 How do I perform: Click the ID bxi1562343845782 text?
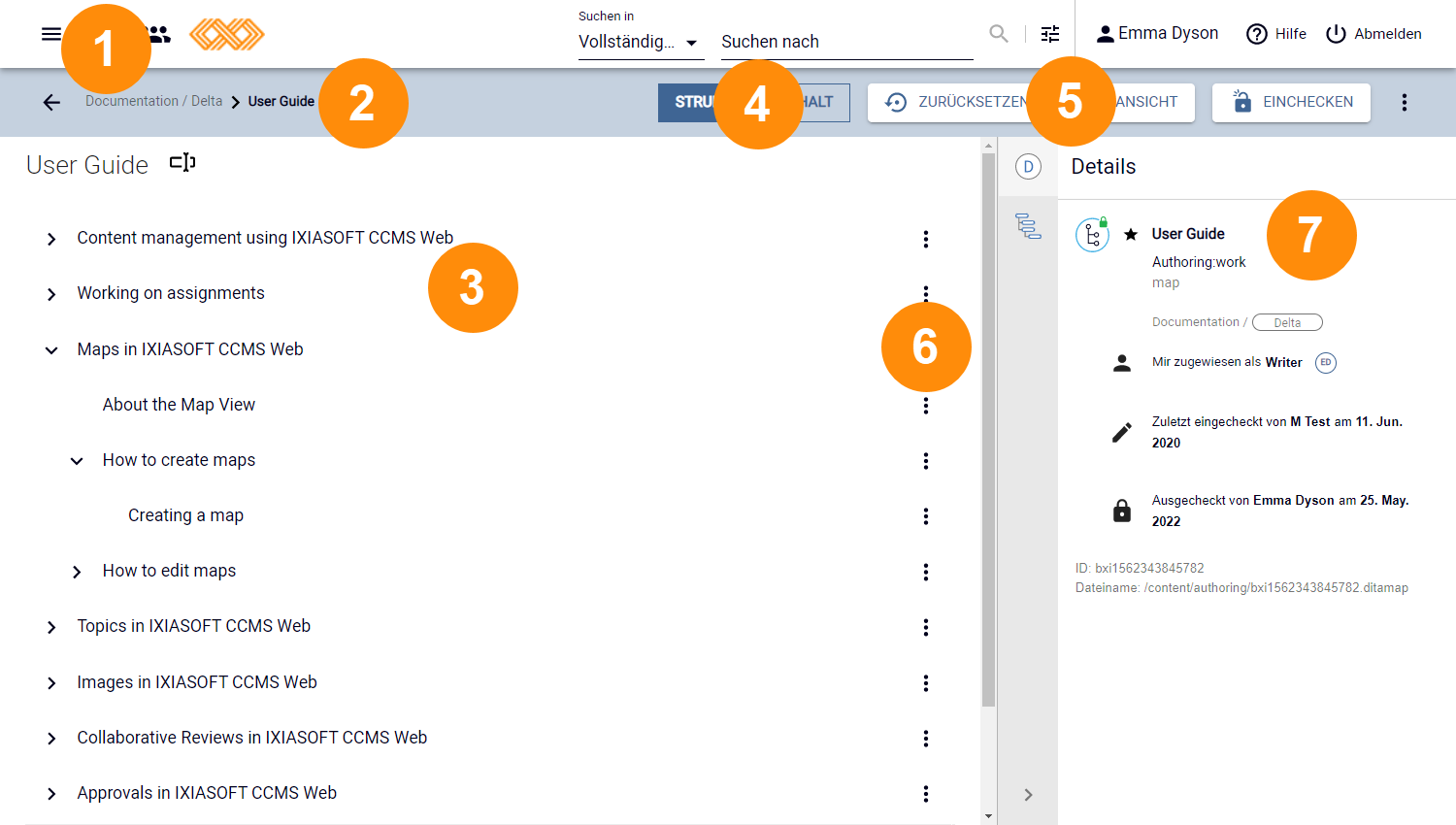point(1140,568)
